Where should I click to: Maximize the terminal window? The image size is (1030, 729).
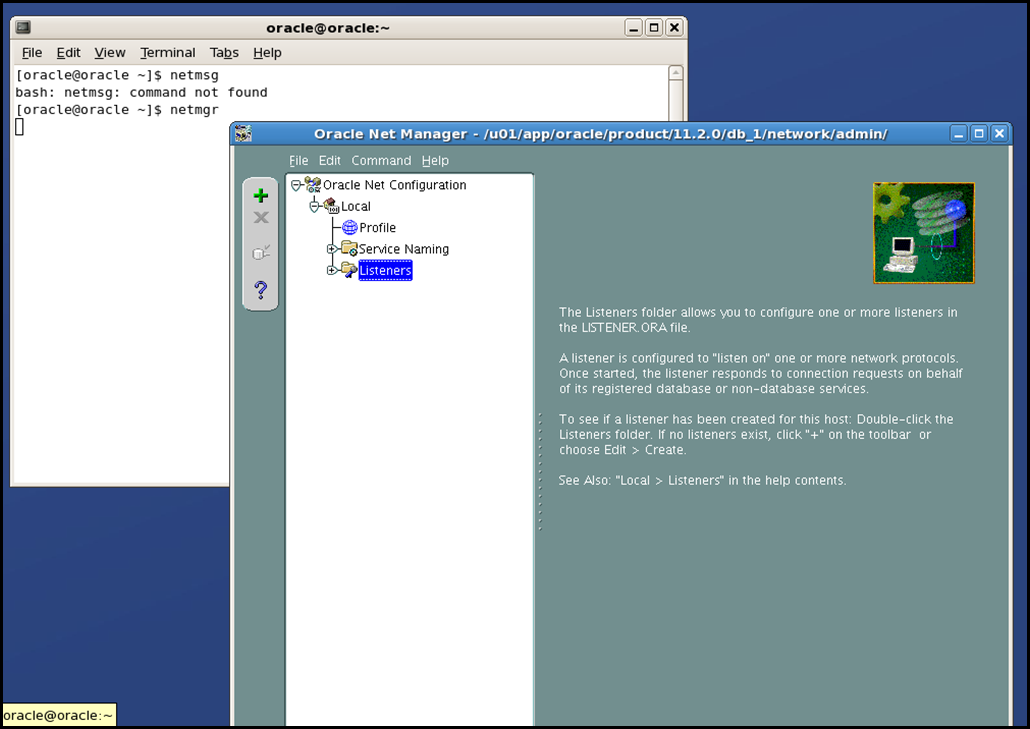(x=654, y=28)
